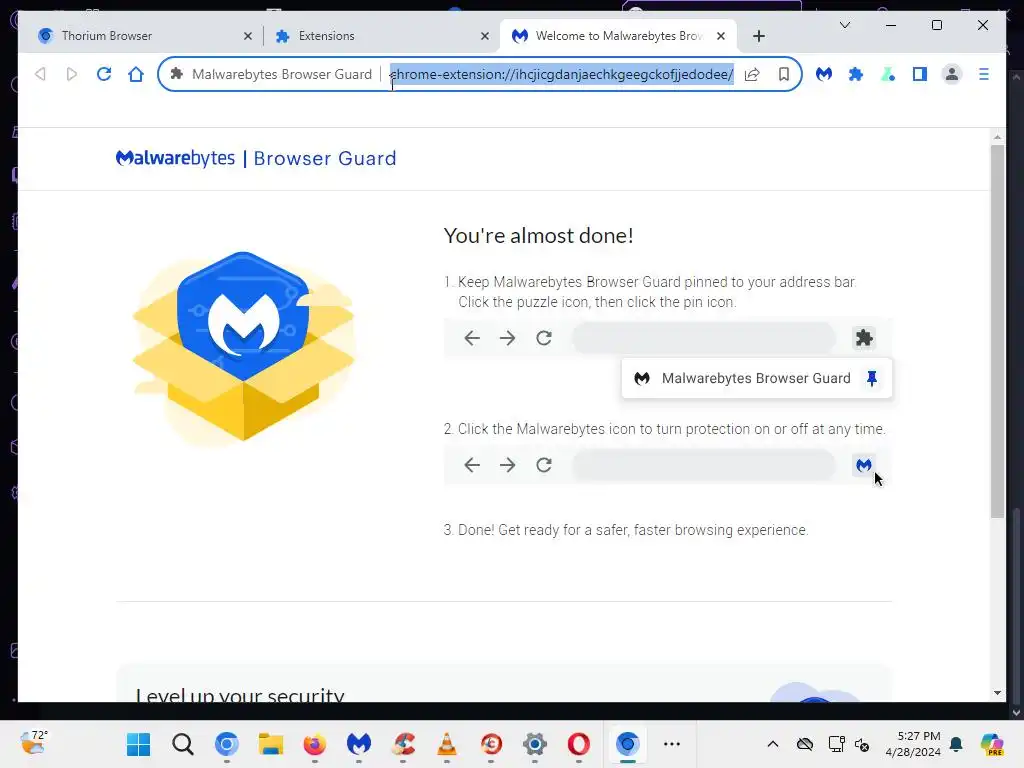Click the puzzle icon in step one illustration

tap(864, 338)
